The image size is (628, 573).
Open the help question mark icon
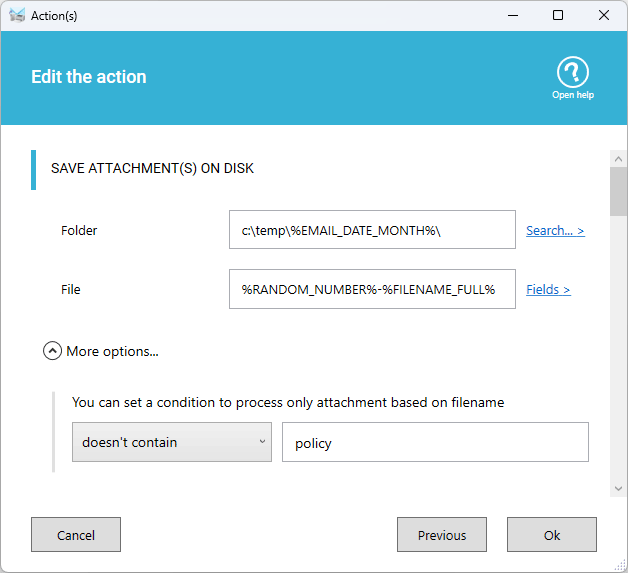click(572, 72)
